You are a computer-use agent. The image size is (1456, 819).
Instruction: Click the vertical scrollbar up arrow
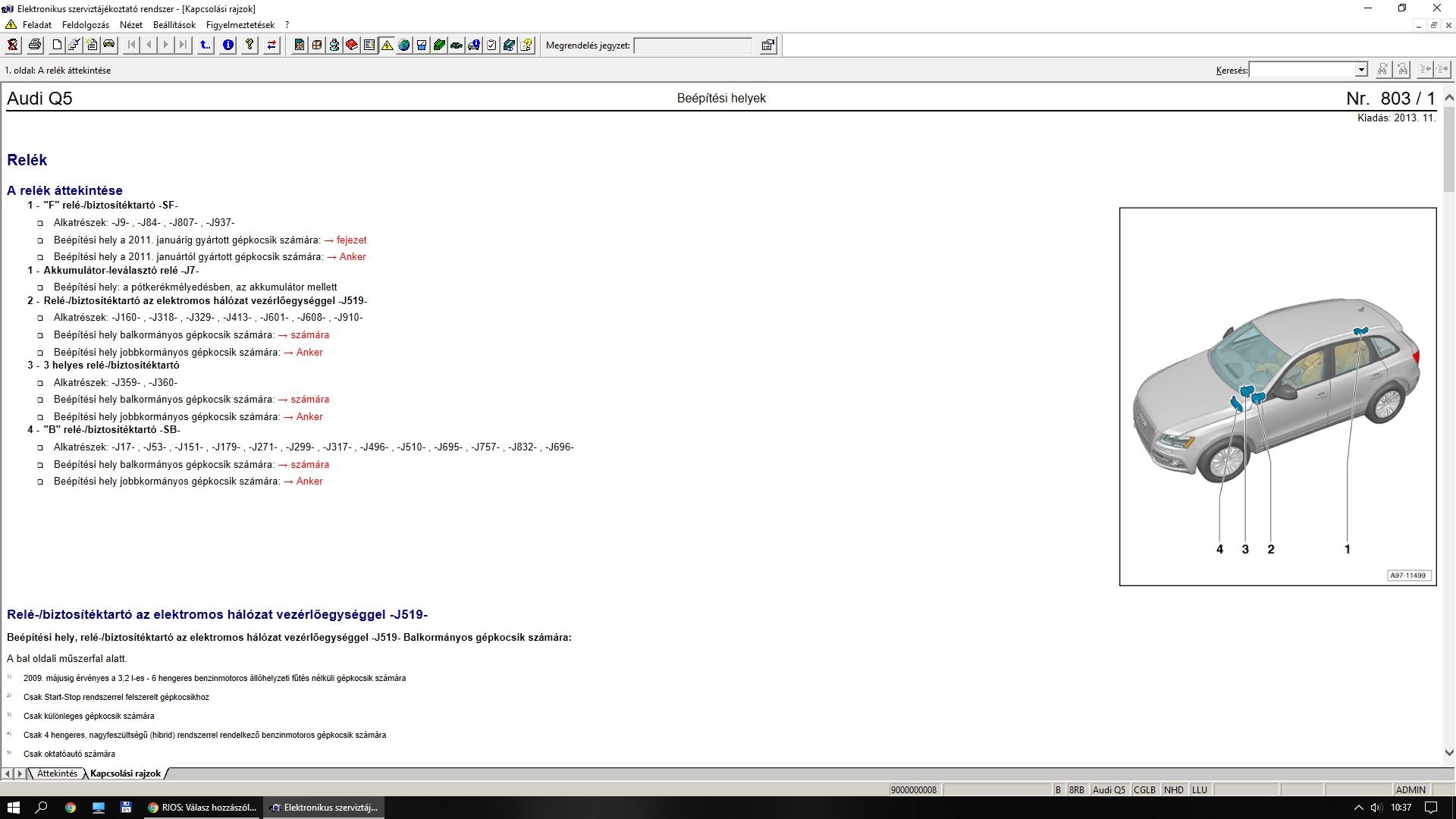[1449, 98]
